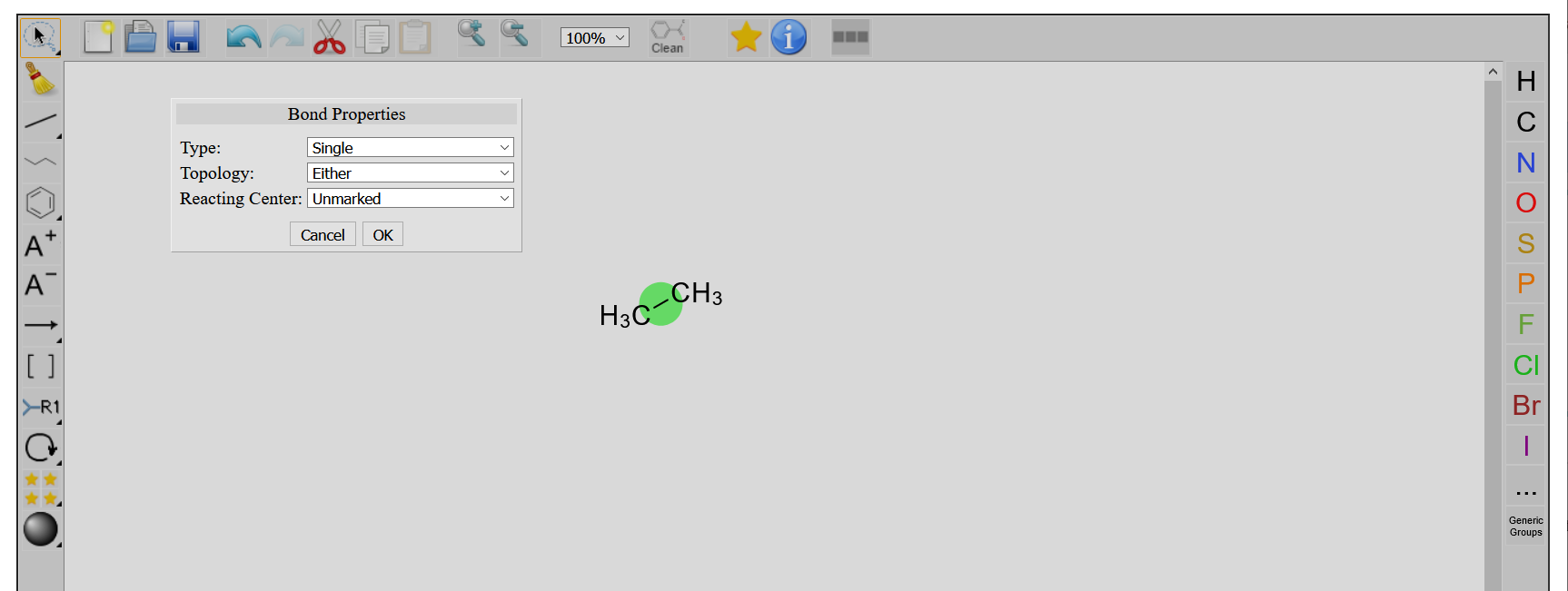Open the bond Type dropdown

point(410,148)
